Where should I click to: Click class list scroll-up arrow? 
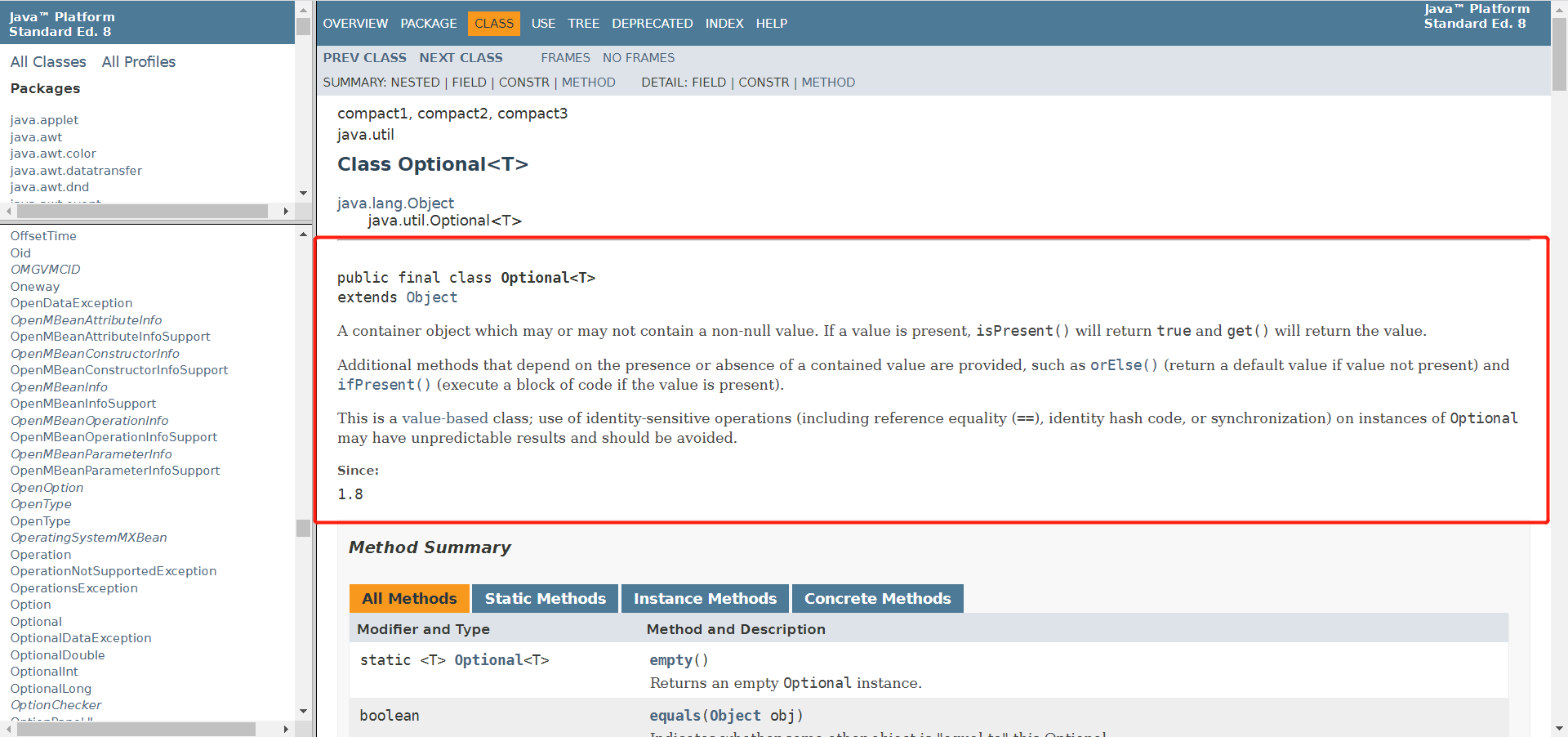[303, 234]
